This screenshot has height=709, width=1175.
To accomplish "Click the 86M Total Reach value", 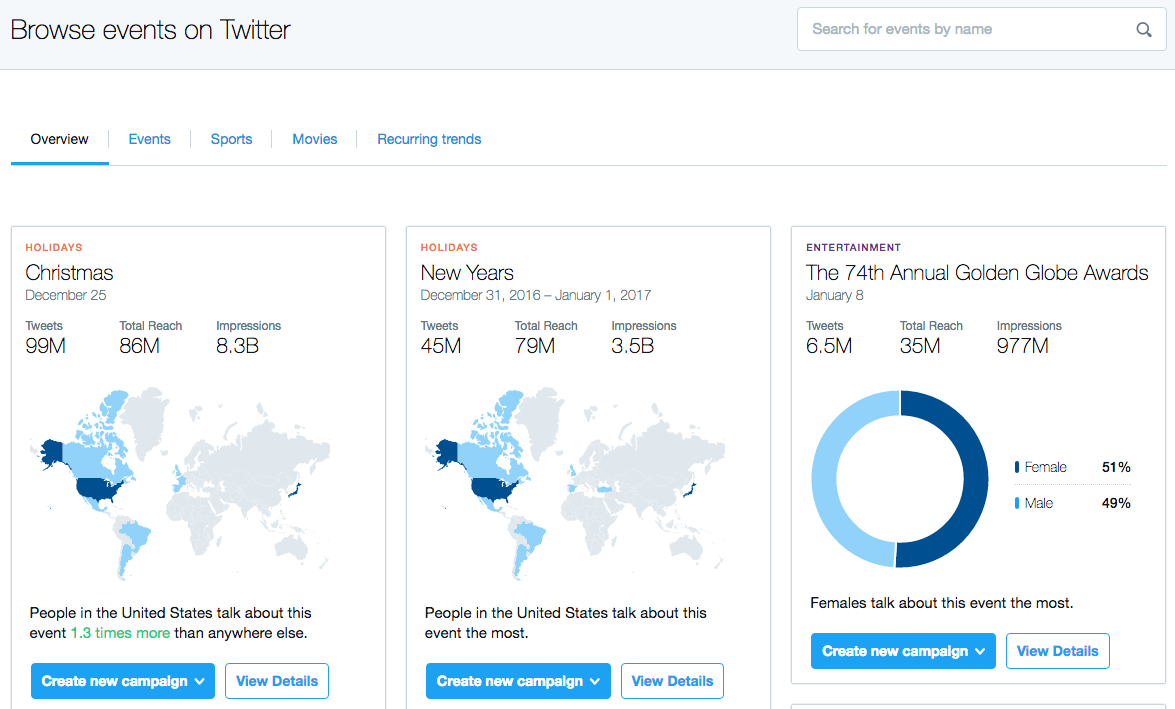I will coord(139,346).
